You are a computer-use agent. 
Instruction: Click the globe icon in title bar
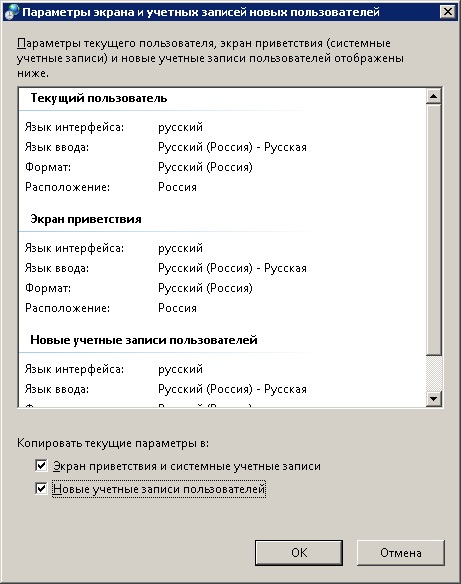[11, 12]
